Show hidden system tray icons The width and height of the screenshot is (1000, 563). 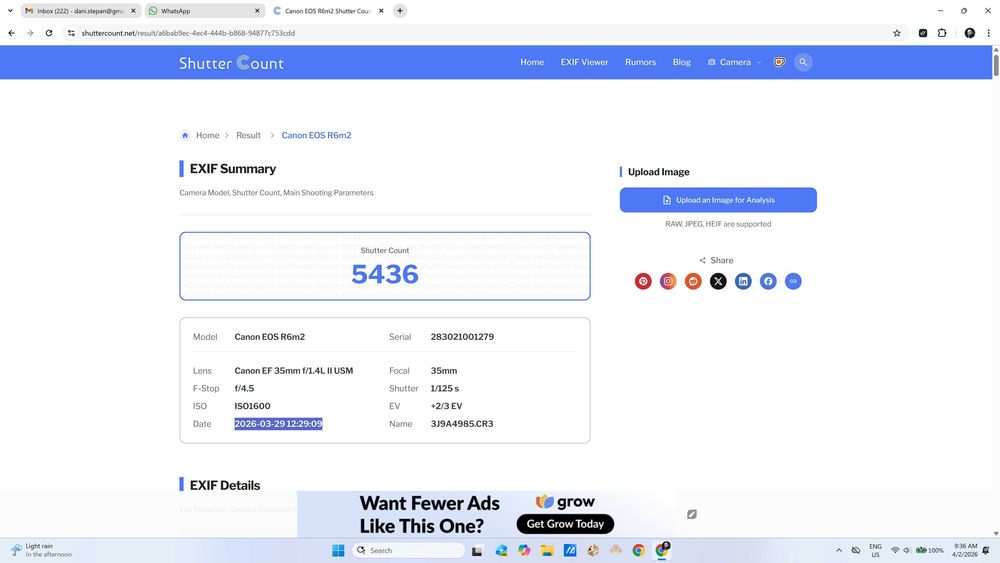coord(839,550)
